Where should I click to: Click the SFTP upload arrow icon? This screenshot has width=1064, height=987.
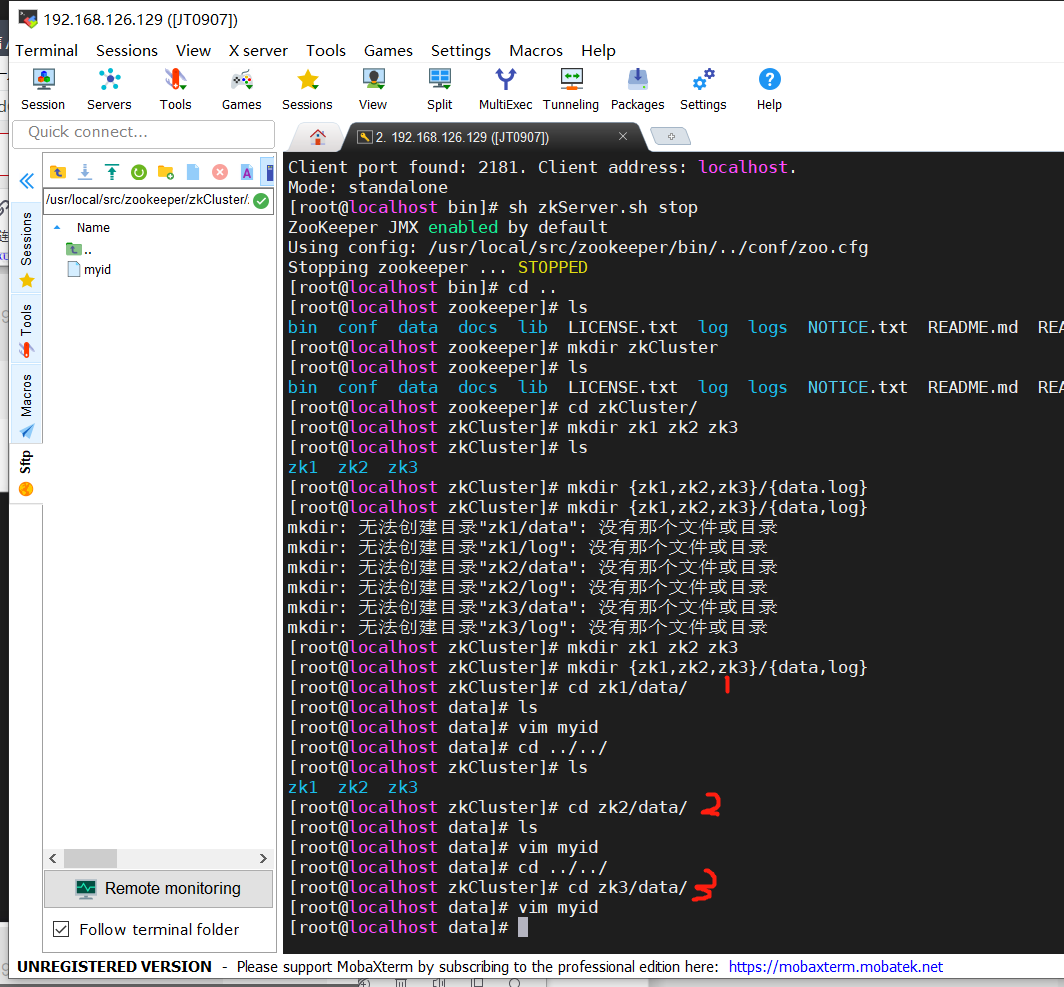[112, 172]
